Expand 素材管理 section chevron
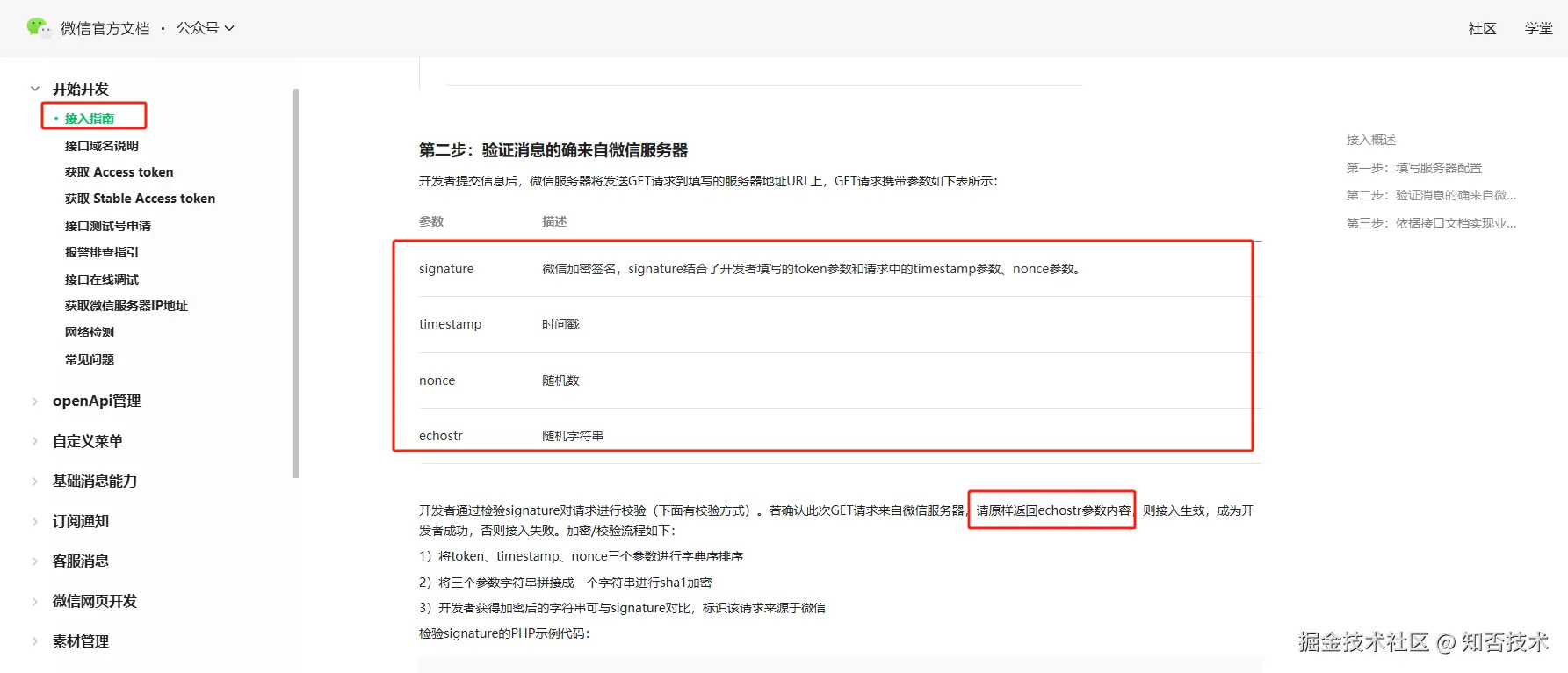The width and height of the screenshot is (1568, 673). coord(35,641)
